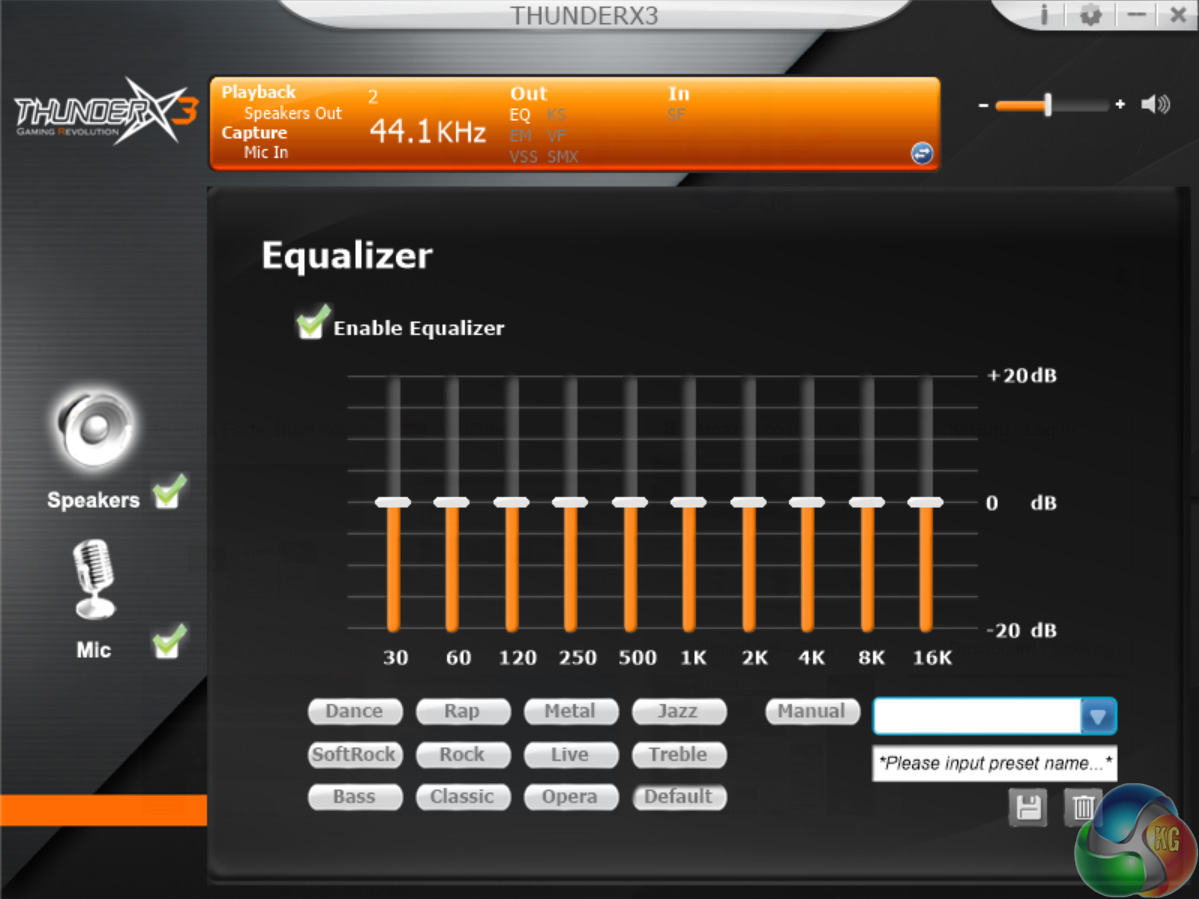Click the 4K band slider handle
1199x899 pixels.
(x=807, y=502)
